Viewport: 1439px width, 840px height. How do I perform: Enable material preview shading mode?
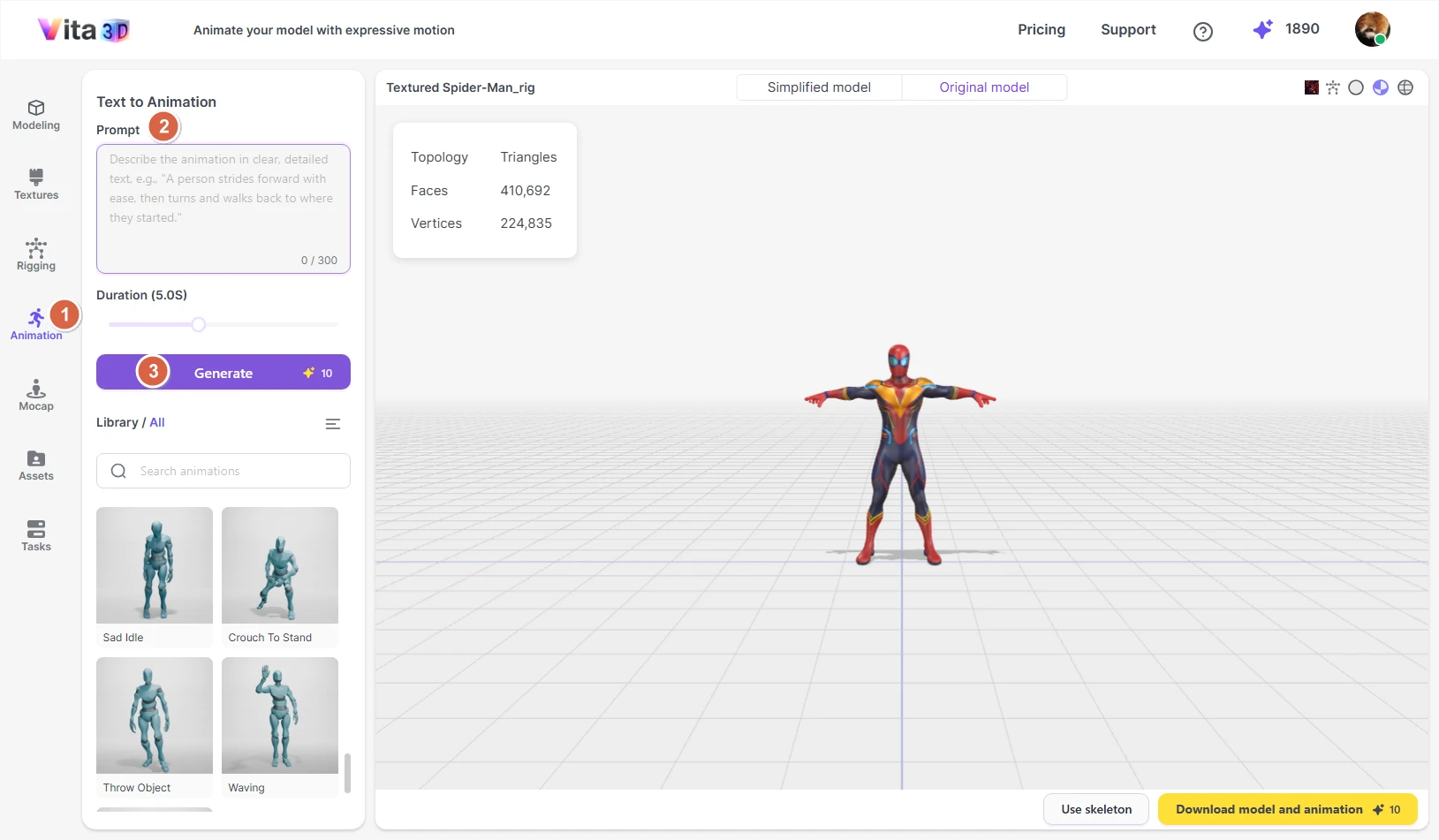(x=1381, y=87)
